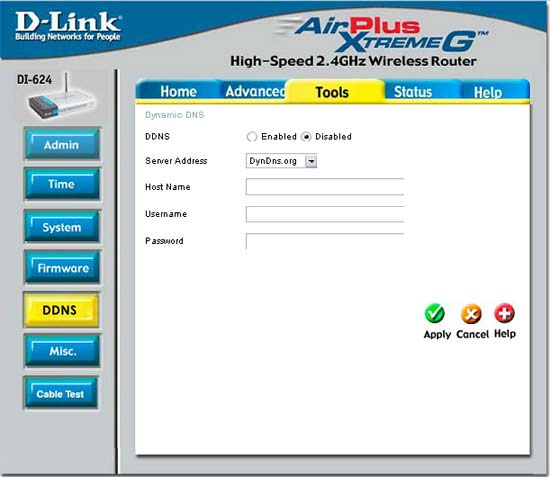Click the AirPlus XtremeG logo

(382, 34)
